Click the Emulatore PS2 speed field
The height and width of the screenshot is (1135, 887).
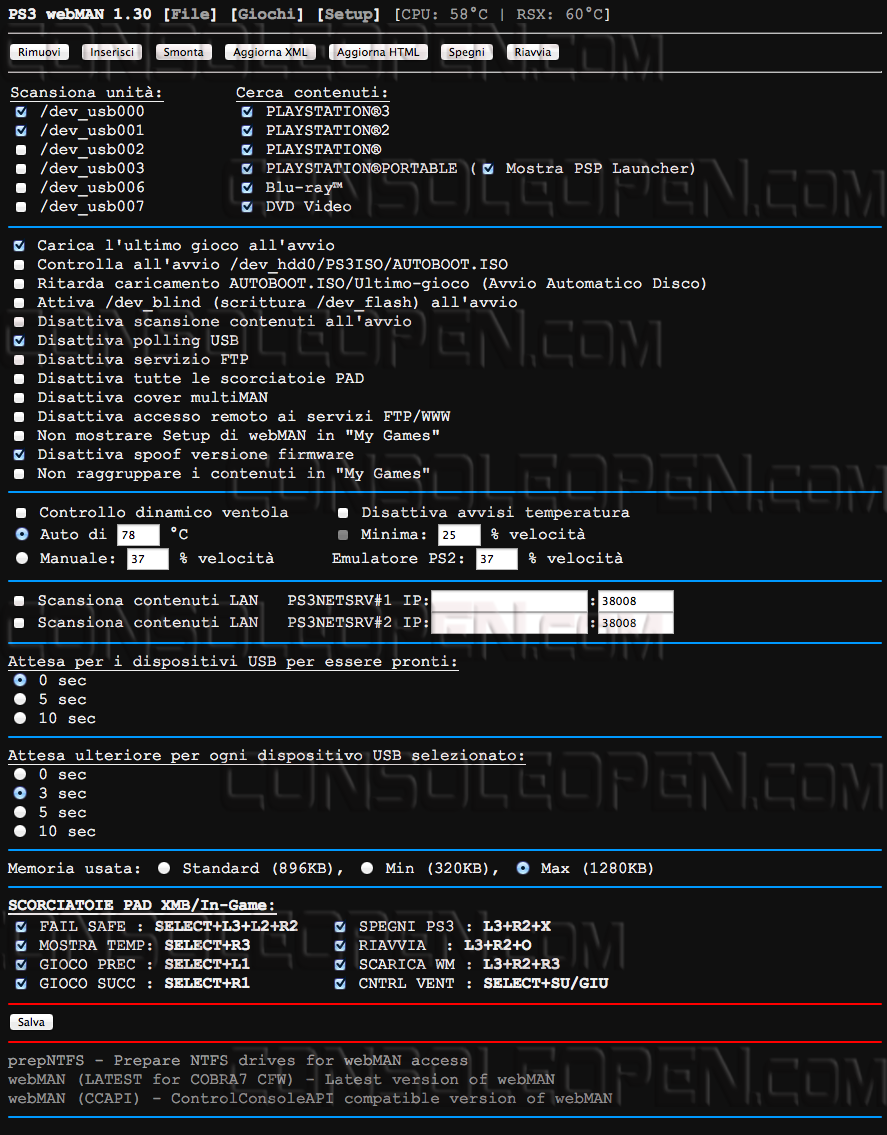496,559
